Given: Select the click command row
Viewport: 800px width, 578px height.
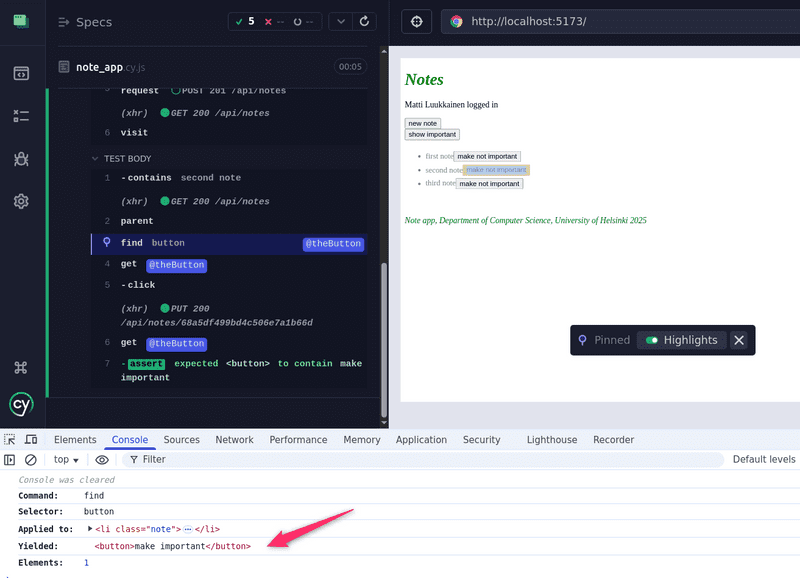Looking at the screenshot, I should tap(230, 285).
